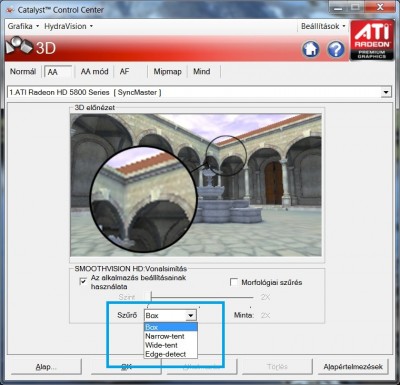Click the OK button
This screenshot has width=400, height=385.
coord(126,367)
